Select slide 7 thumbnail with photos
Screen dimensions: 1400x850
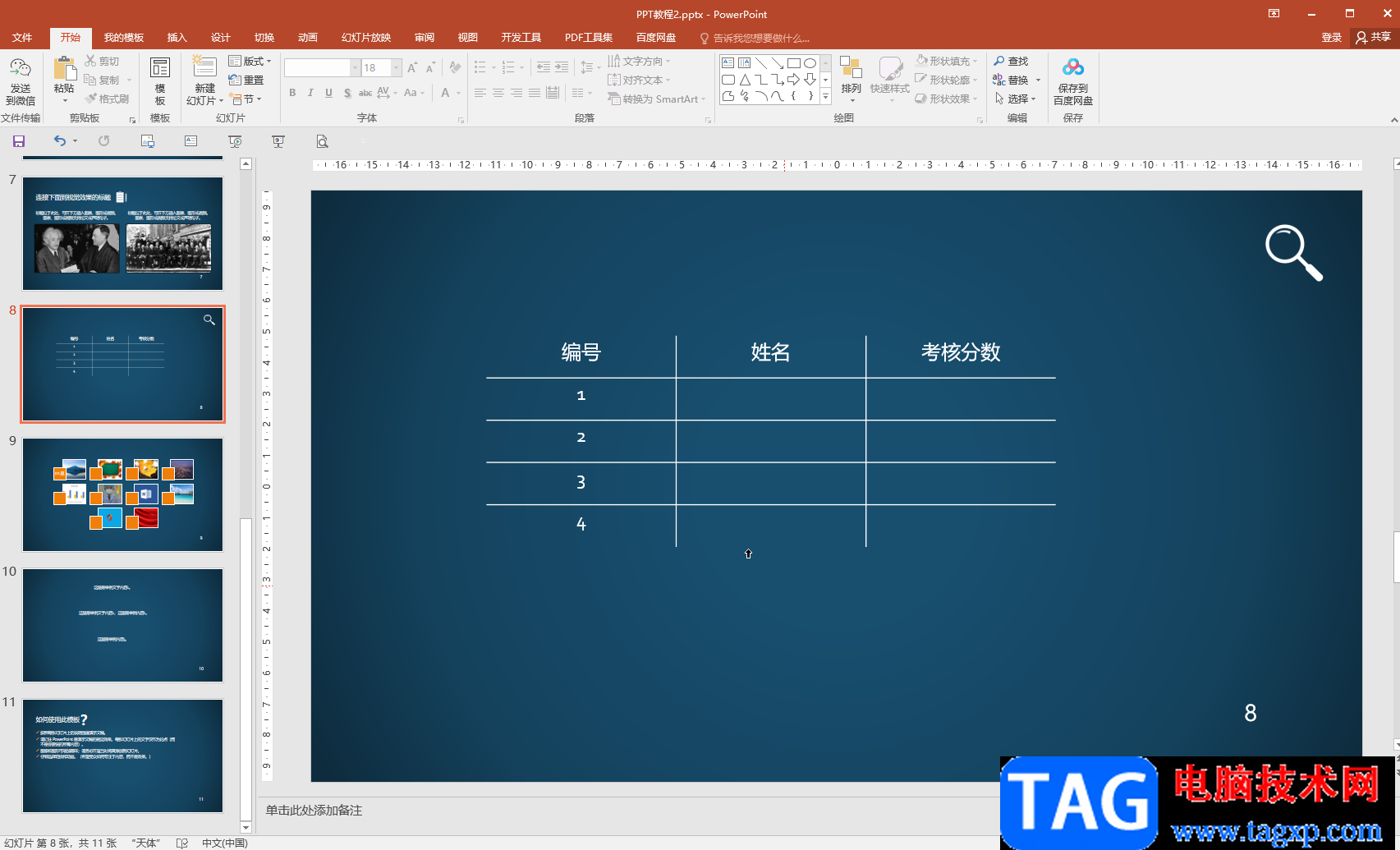[x=122, y=233]
